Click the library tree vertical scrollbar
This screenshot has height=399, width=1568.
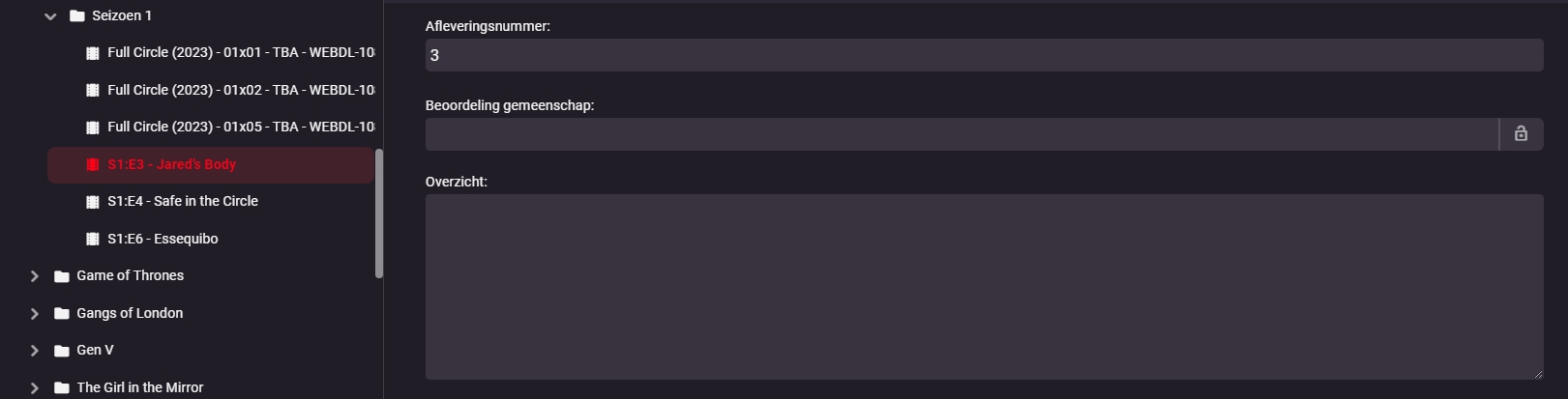coord(379,213)
